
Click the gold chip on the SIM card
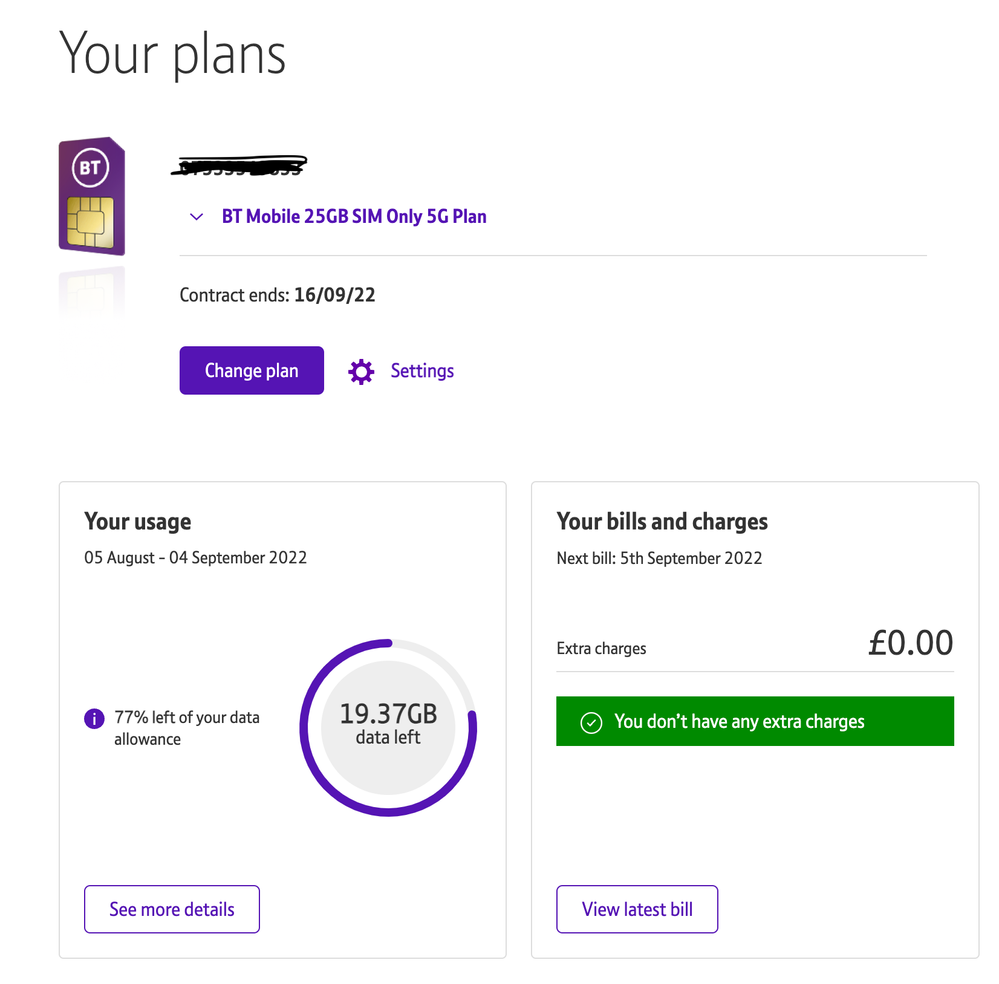[x=90, y=220]
